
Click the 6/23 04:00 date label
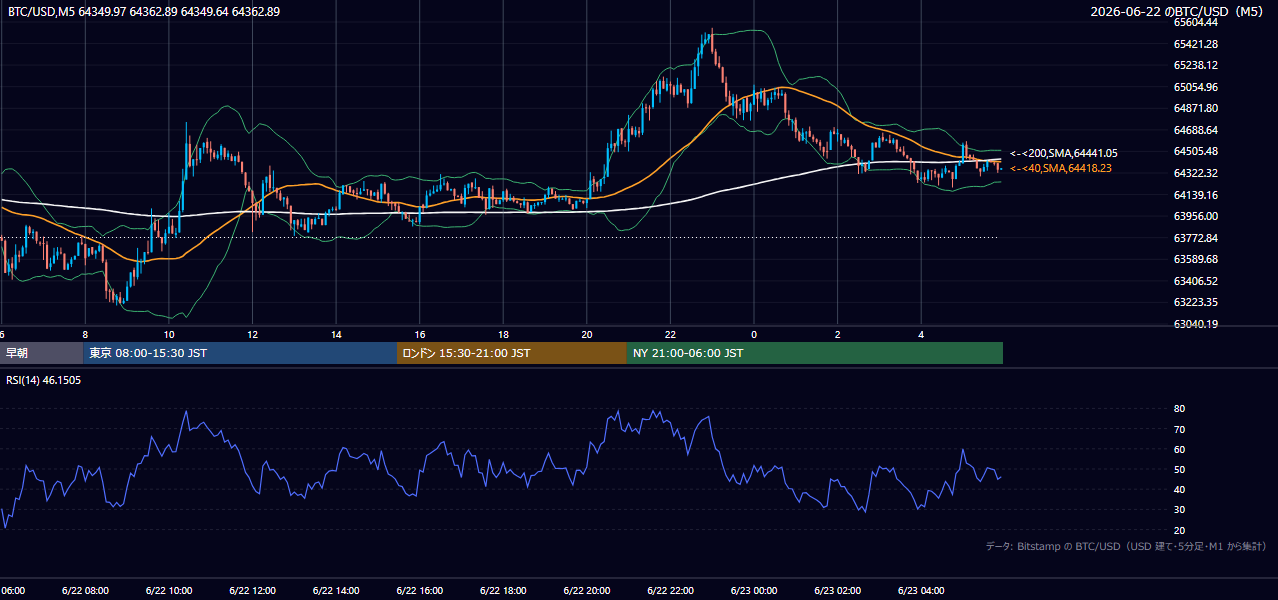pyautogui.click(x=921, y=591)
